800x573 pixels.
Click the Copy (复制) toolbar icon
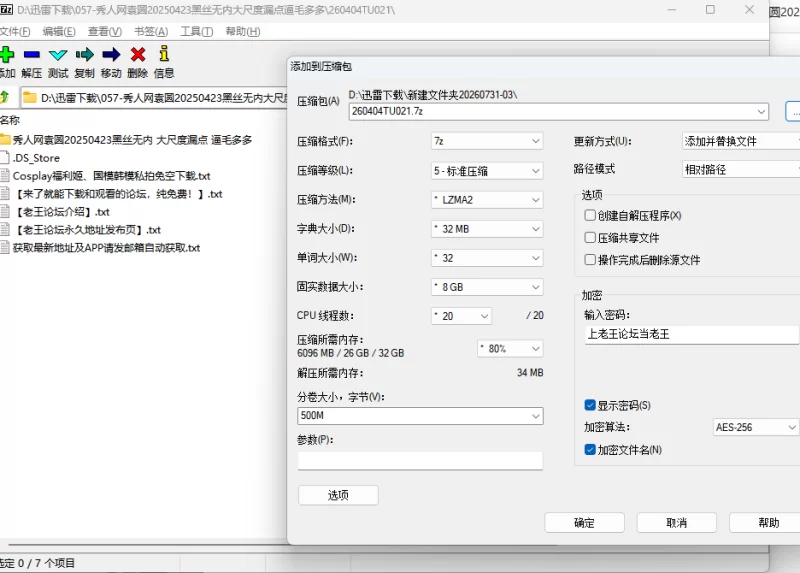(85, 55)
